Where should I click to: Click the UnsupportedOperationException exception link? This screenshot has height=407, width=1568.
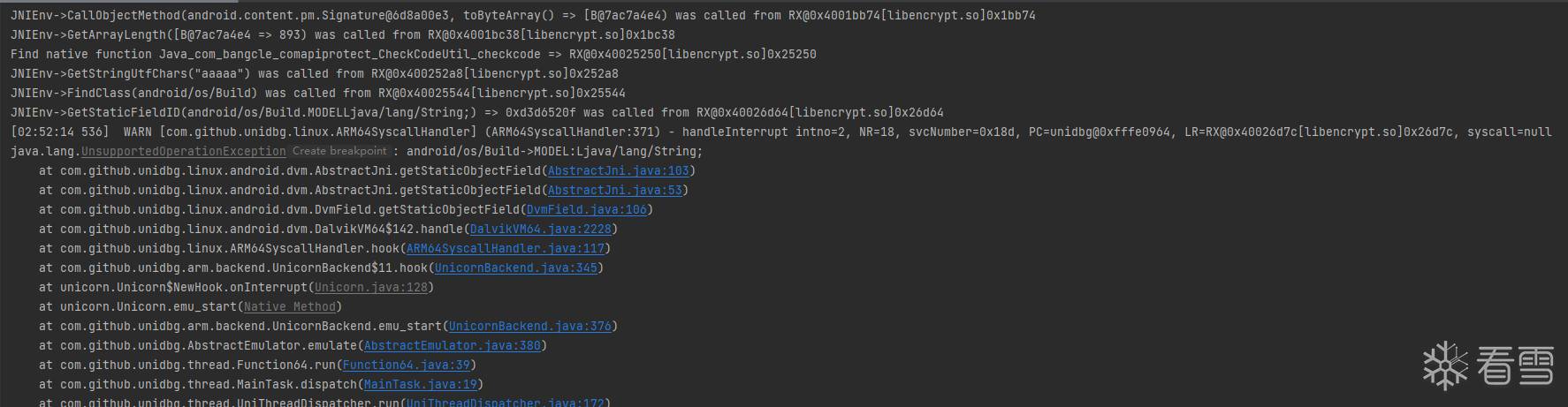click(x=184, y=152)
